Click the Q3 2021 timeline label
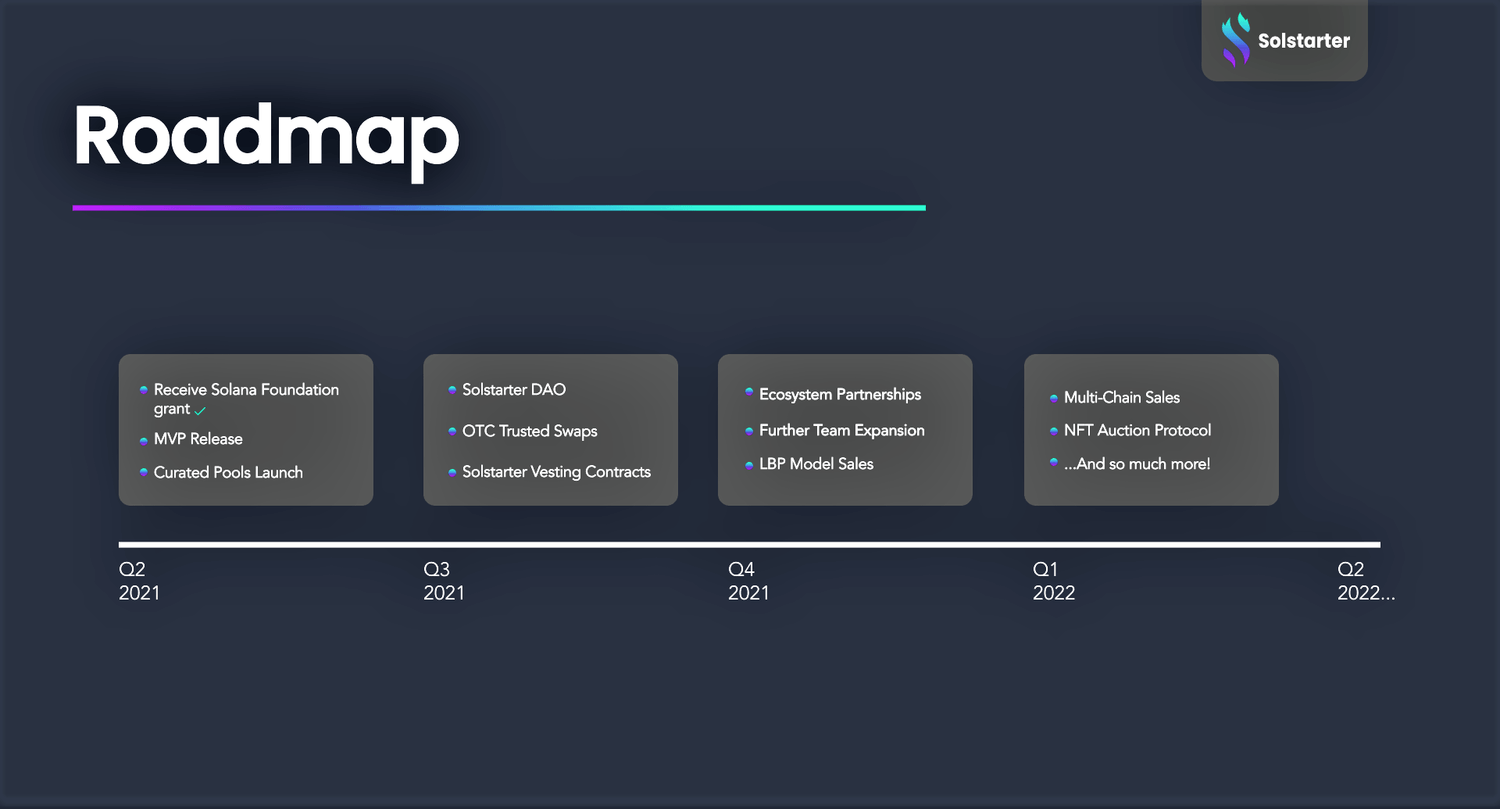Image resolution: width=1500 pixels, height=809 pixels. (x=444, y=581)
